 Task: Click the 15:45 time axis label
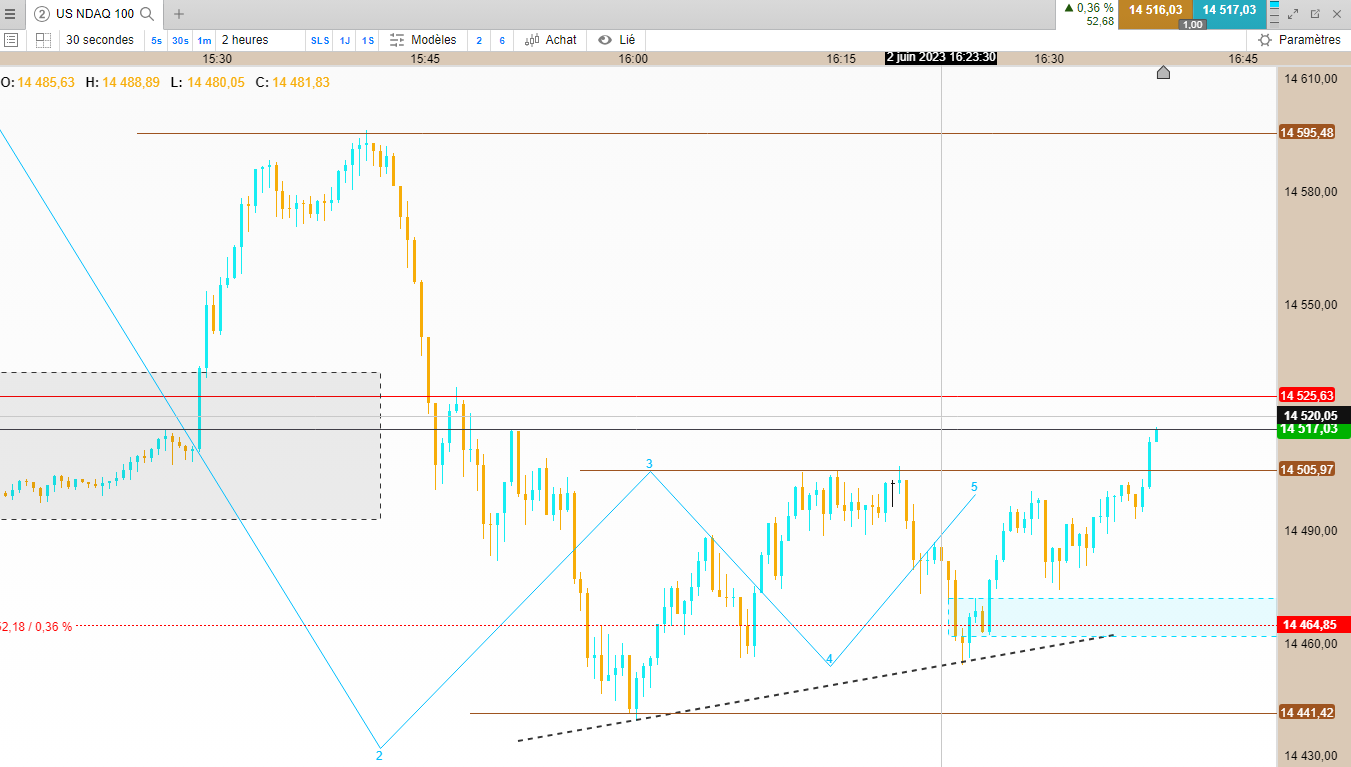(x=425, y=58)
